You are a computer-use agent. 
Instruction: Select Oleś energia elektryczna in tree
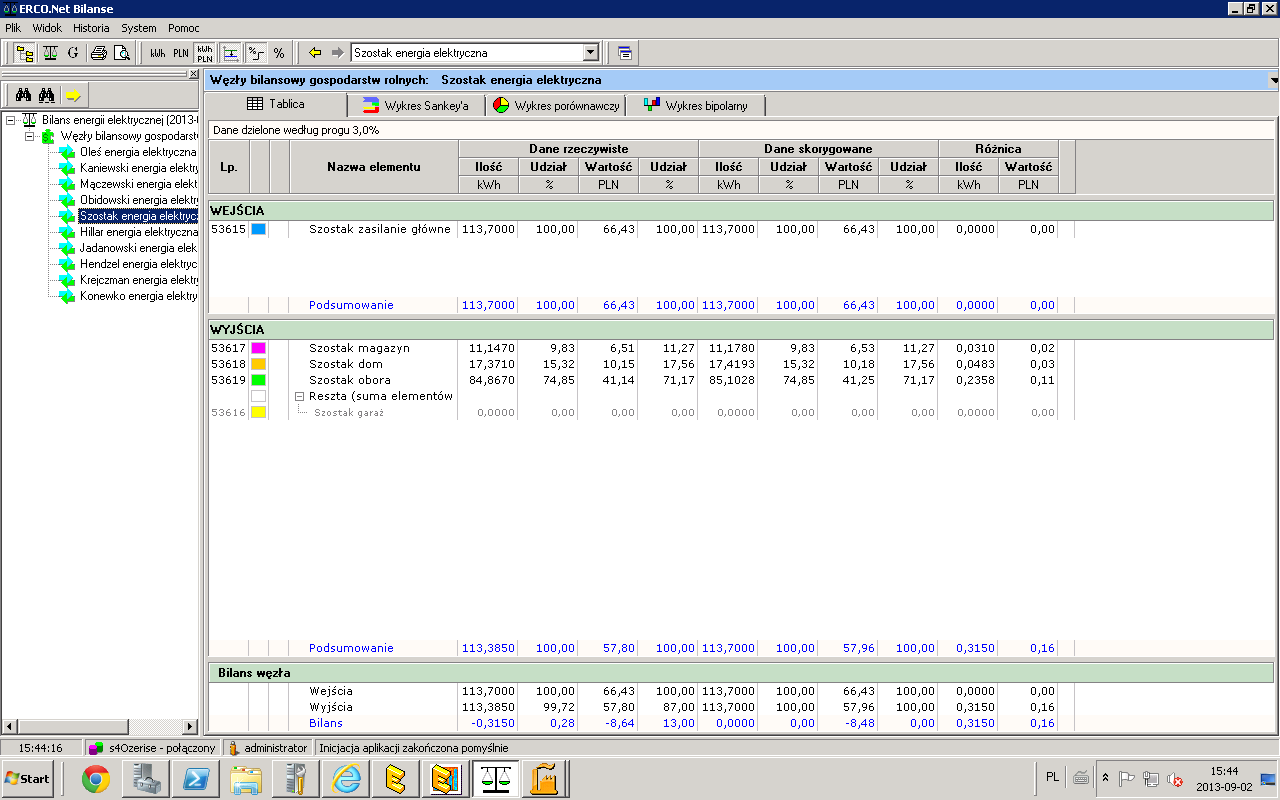(138, 152)
